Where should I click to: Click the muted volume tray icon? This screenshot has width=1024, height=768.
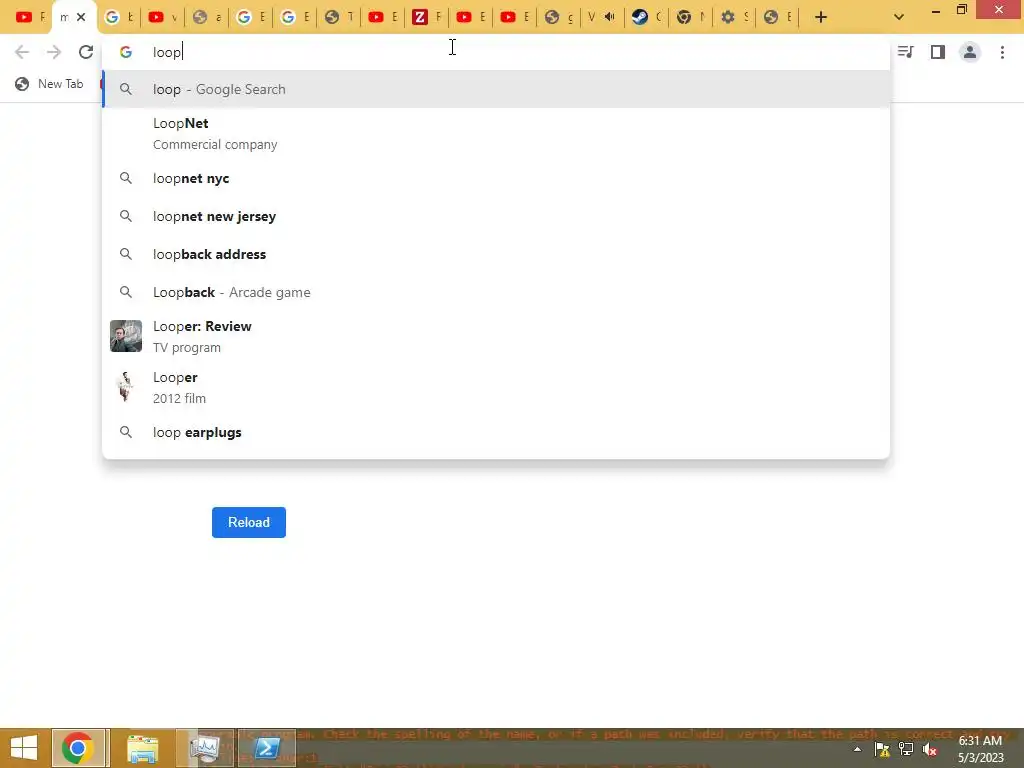pos(930,749)
